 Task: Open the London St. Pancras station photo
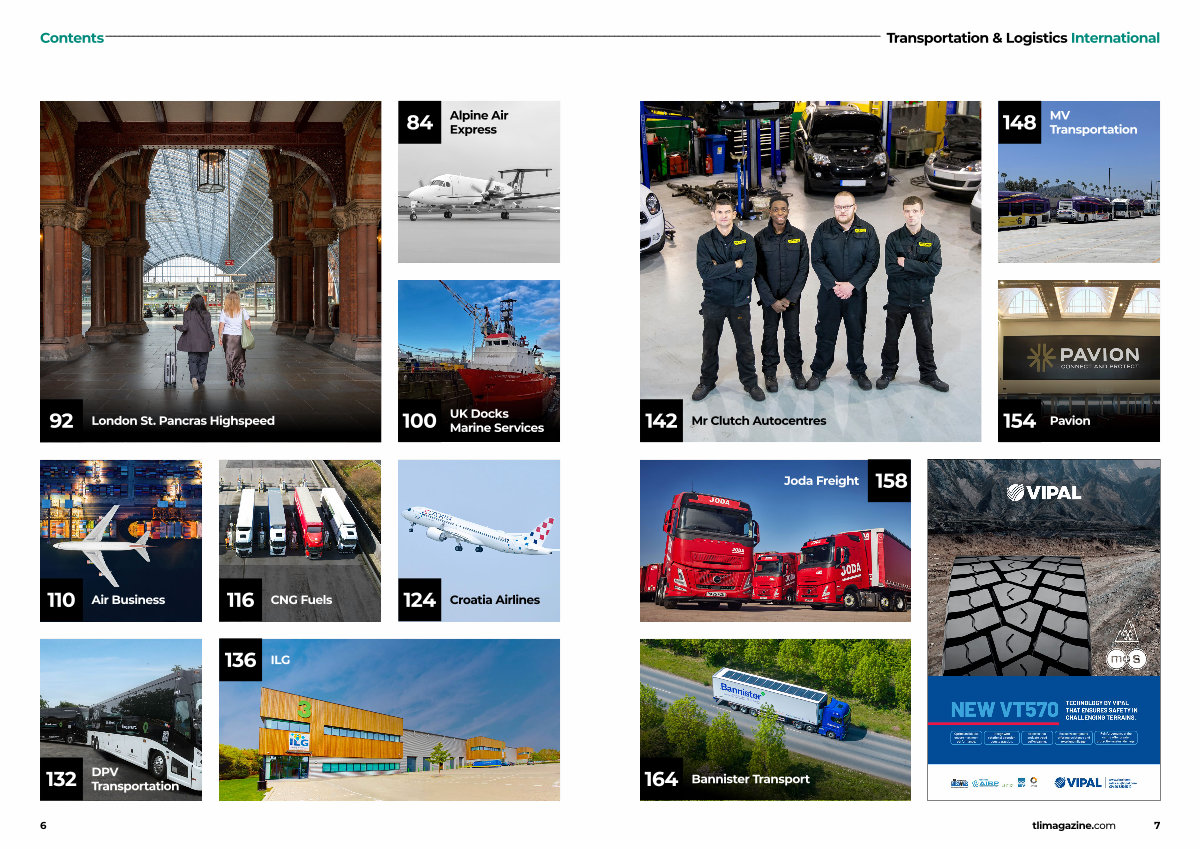click(210, 271)
